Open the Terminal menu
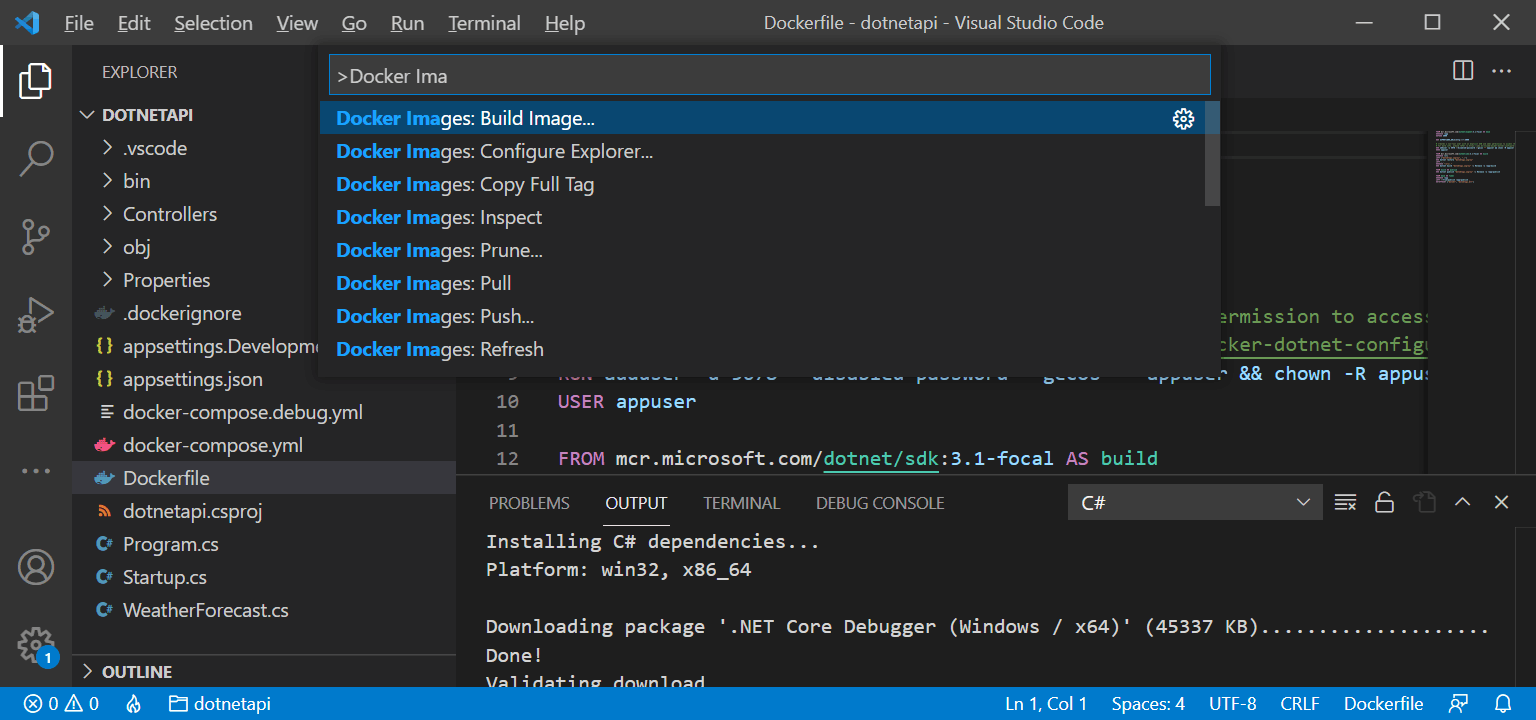This screenshot has width=1536, height=720. pyautogui.click(x=484, y=23)
